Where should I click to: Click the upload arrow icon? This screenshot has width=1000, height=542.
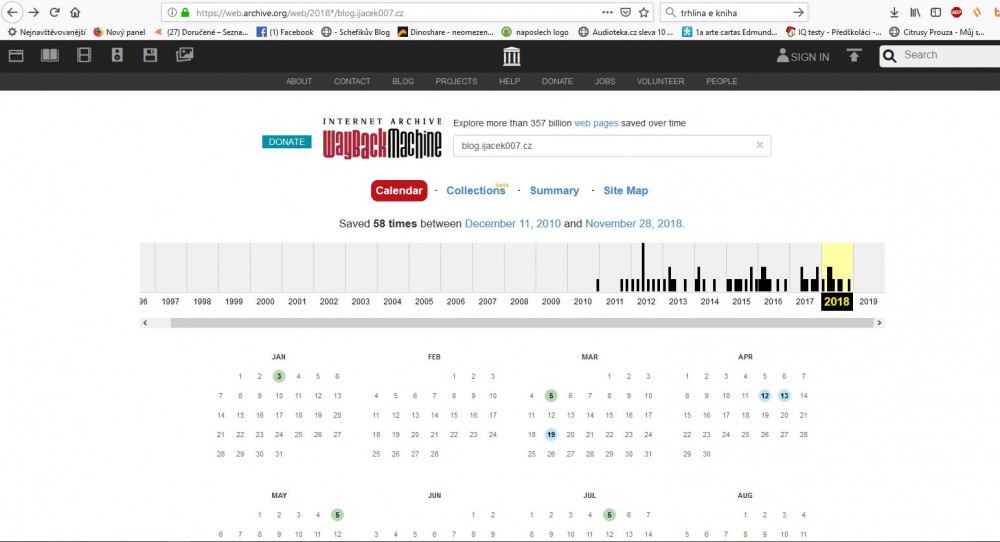[853, 56]
